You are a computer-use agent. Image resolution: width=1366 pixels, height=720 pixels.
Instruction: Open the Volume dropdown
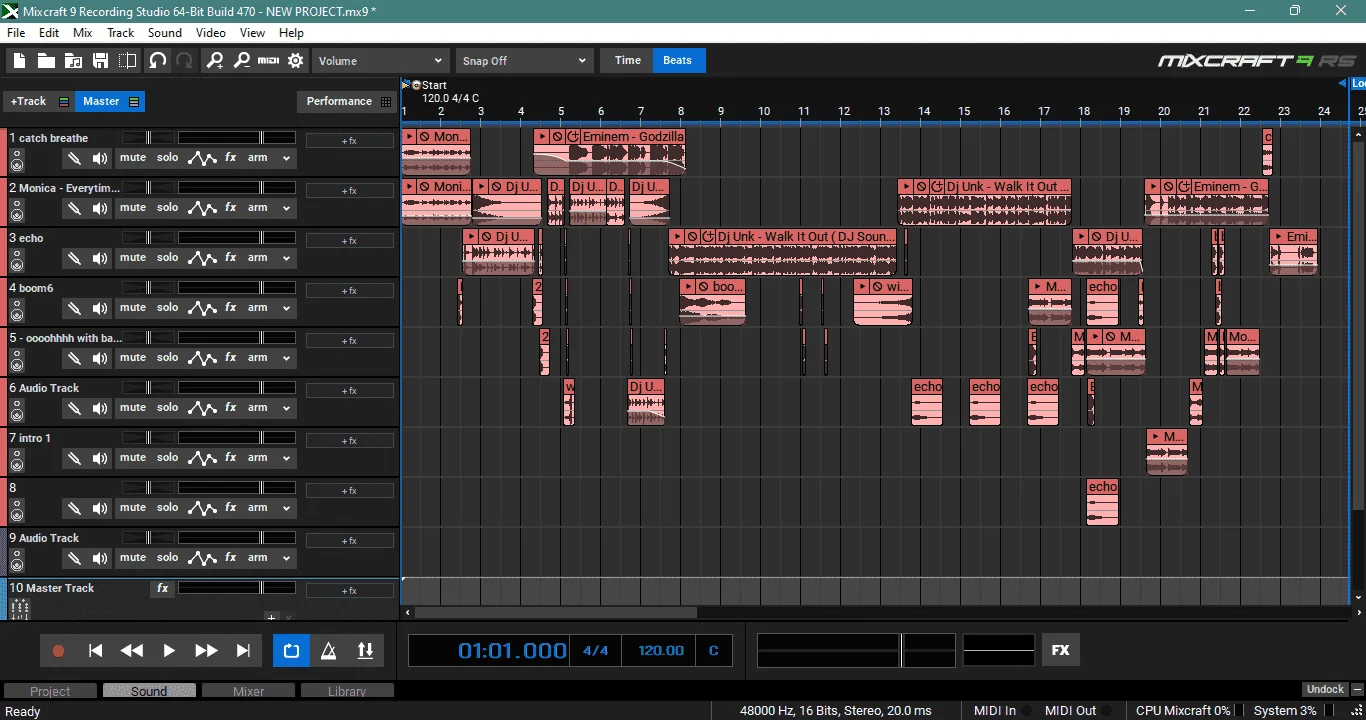click(380, 61)
